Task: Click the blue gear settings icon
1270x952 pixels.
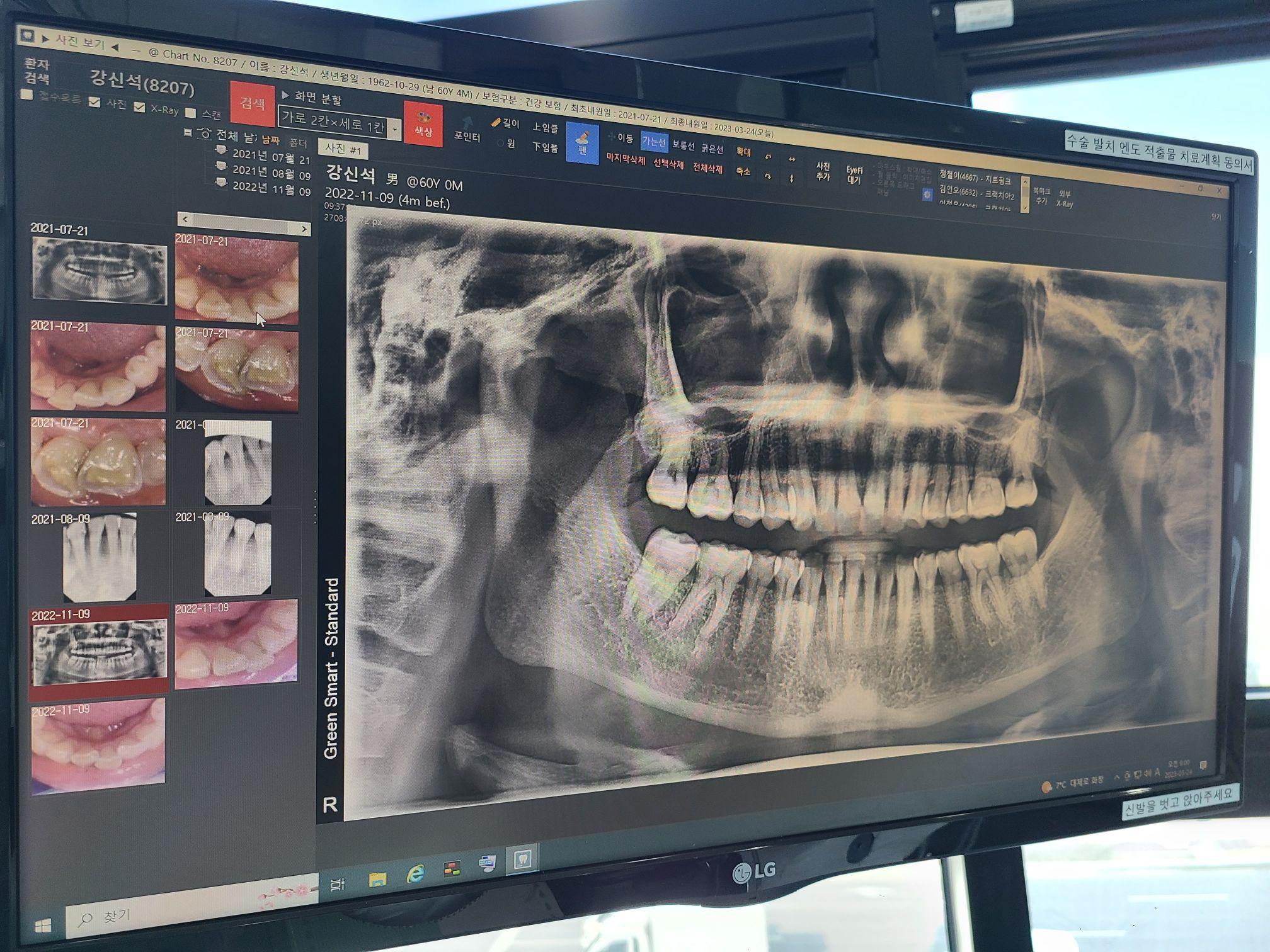Action: click(927, 195)
